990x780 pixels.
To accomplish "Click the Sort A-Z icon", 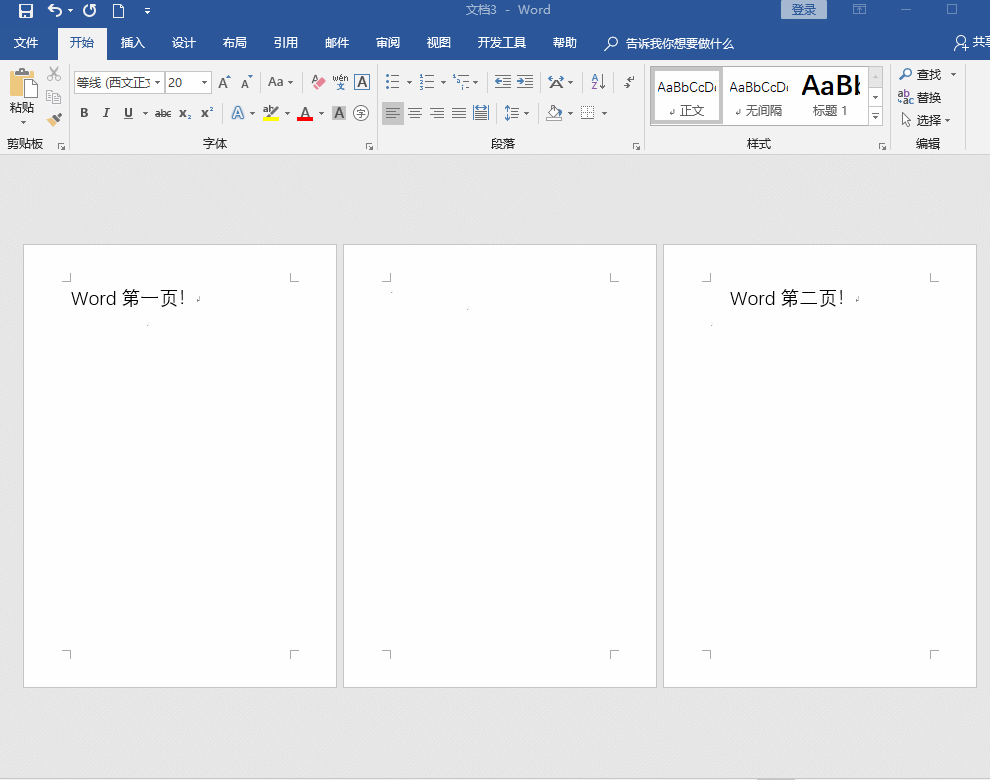I will pyautogui.click(x=598, y=82).
